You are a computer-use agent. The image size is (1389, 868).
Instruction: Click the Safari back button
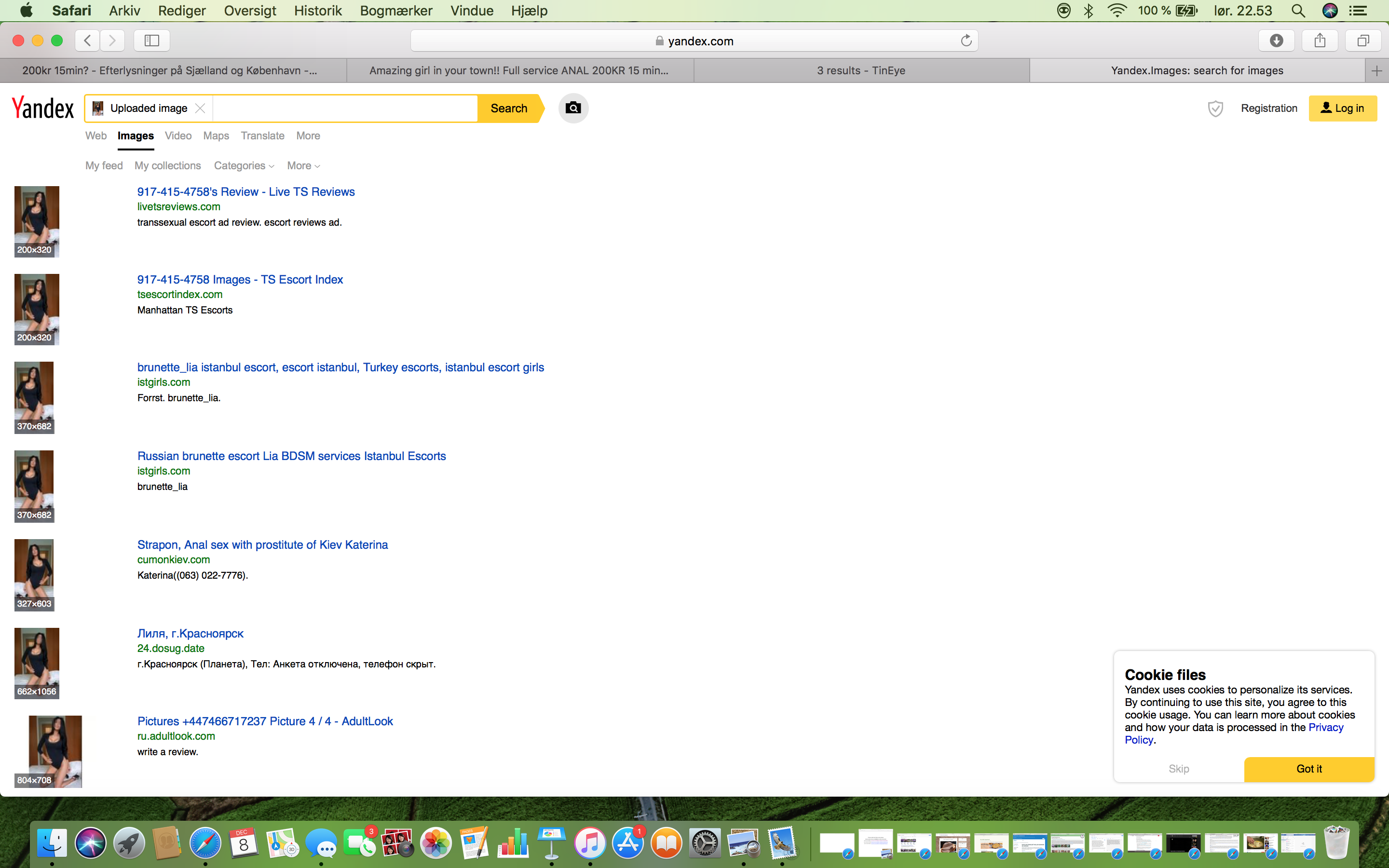point(87,40)
